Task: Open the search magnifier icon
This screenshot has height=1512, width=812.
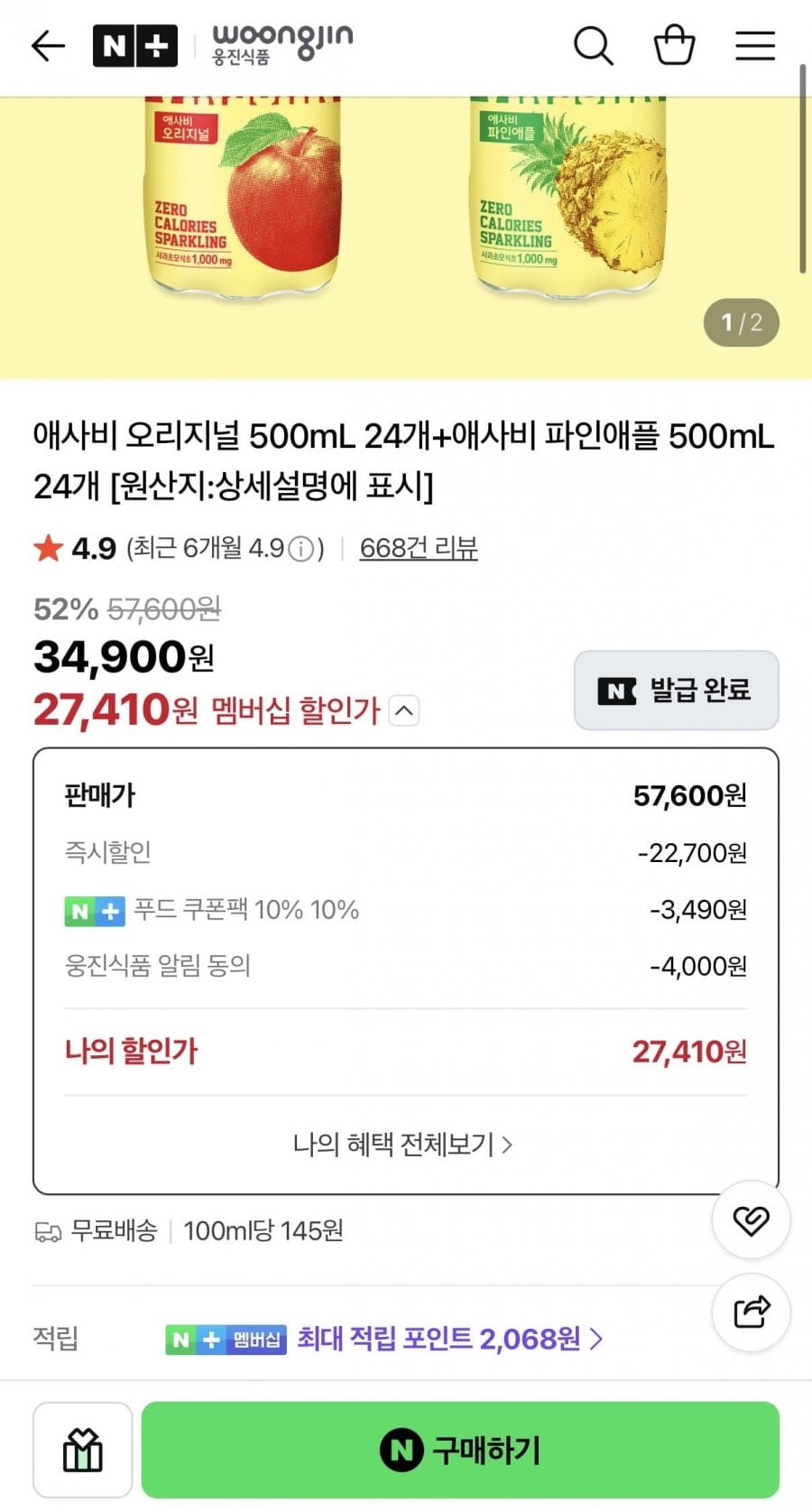Action: pos(593,45)
